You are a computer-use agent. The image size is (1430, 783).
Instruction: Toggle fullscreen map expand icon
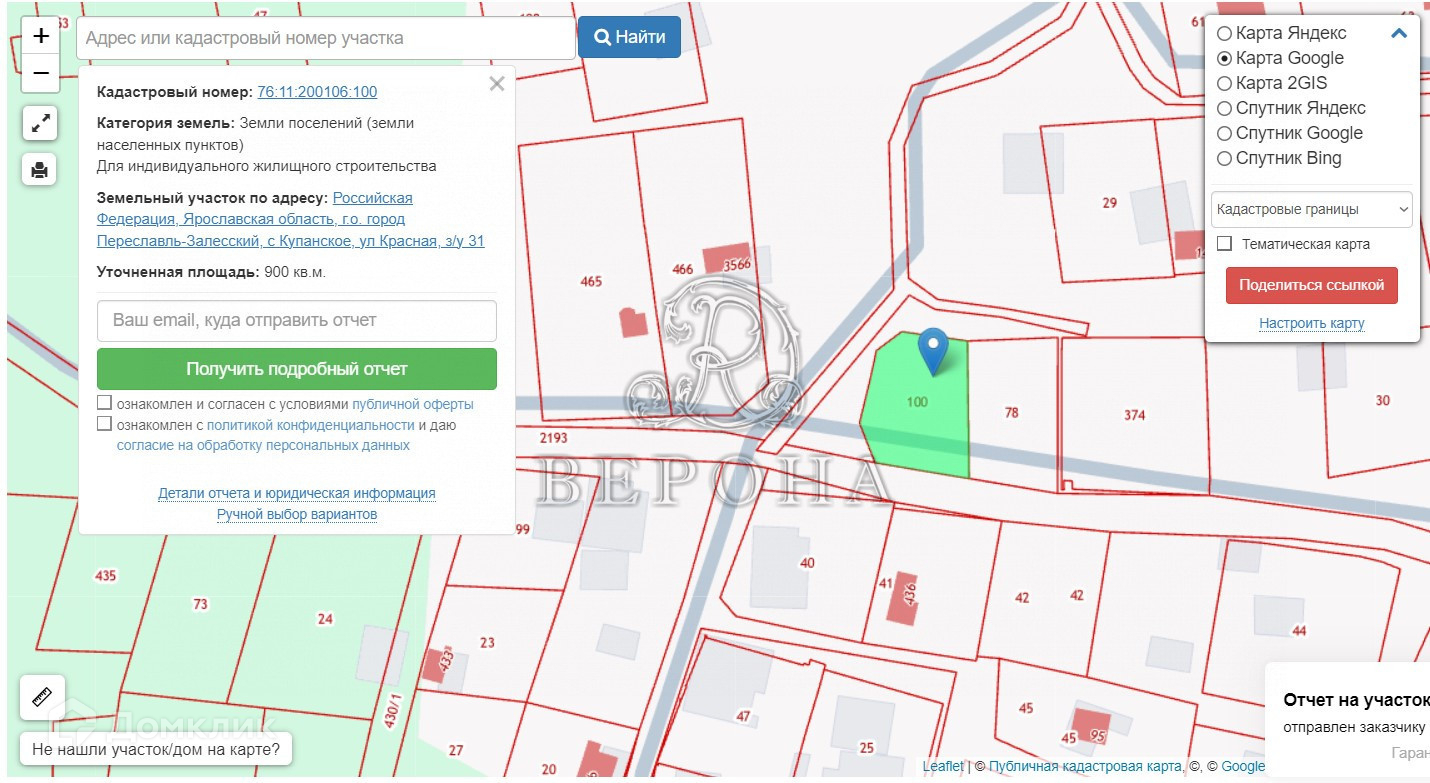(x=40, y=124)
